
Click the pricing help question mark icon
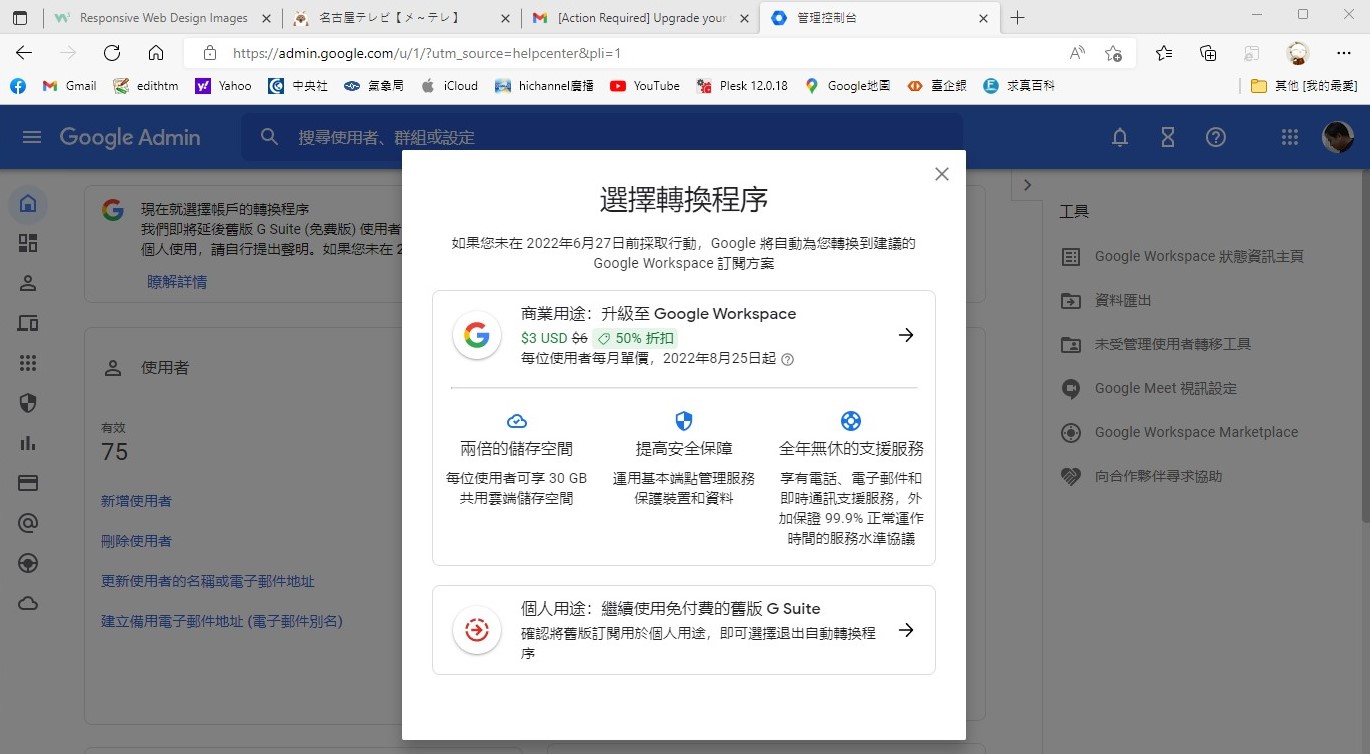(787, 360)
